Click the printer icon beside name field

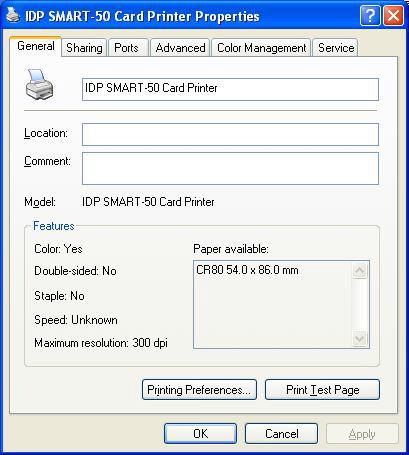39,85
